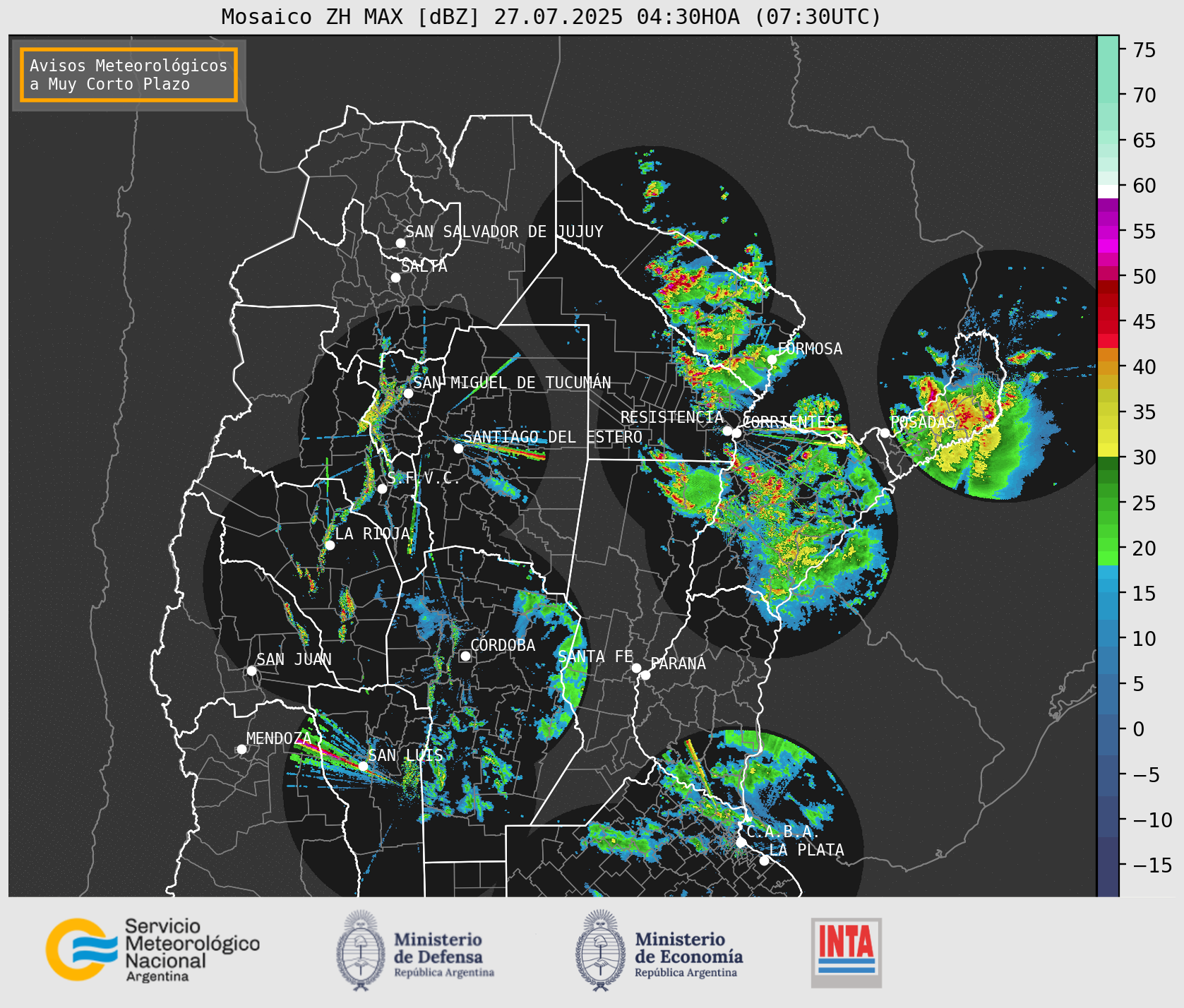Click the 'Servicio Meteorológico Nacional' text

click(x=192, y=944)
